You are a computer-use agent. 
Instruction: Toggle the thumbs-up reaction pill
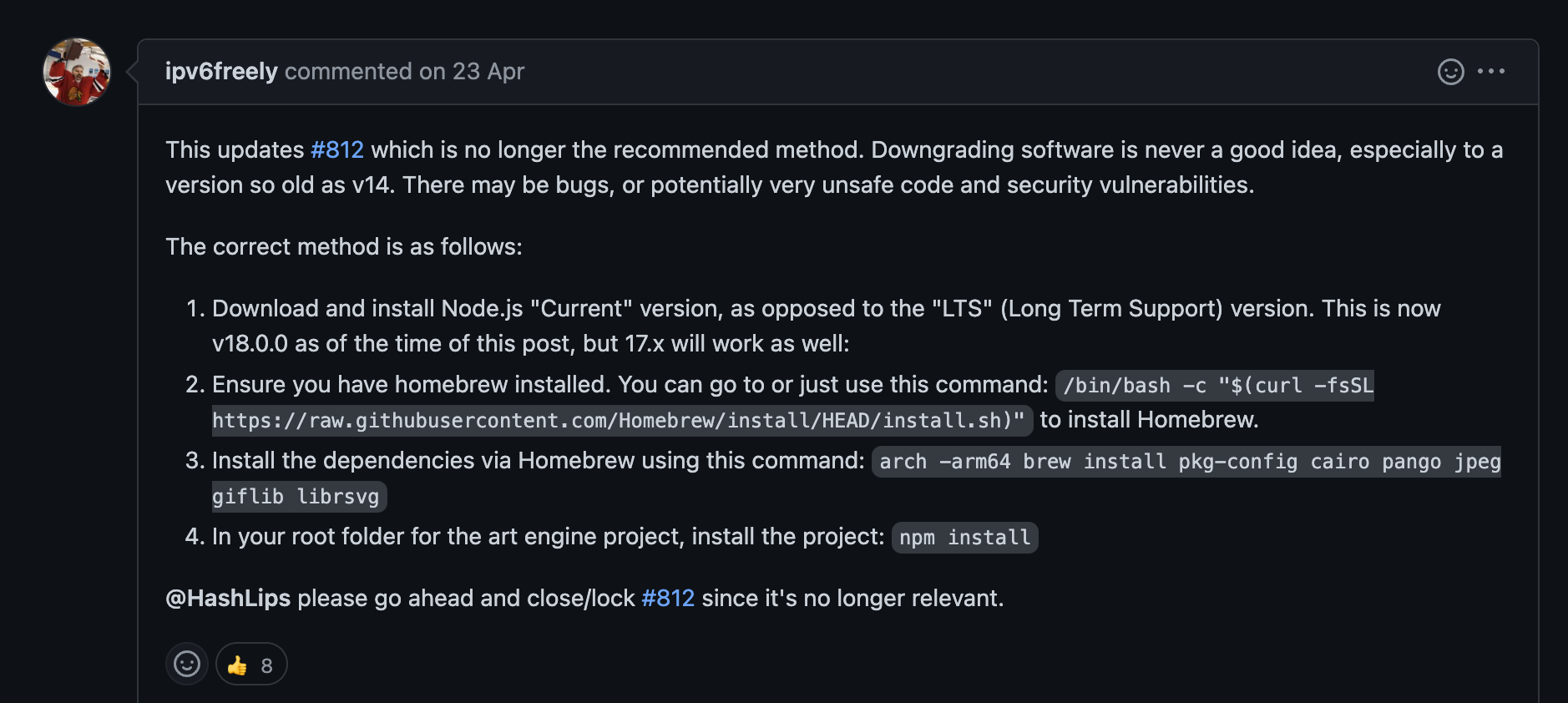251,664
